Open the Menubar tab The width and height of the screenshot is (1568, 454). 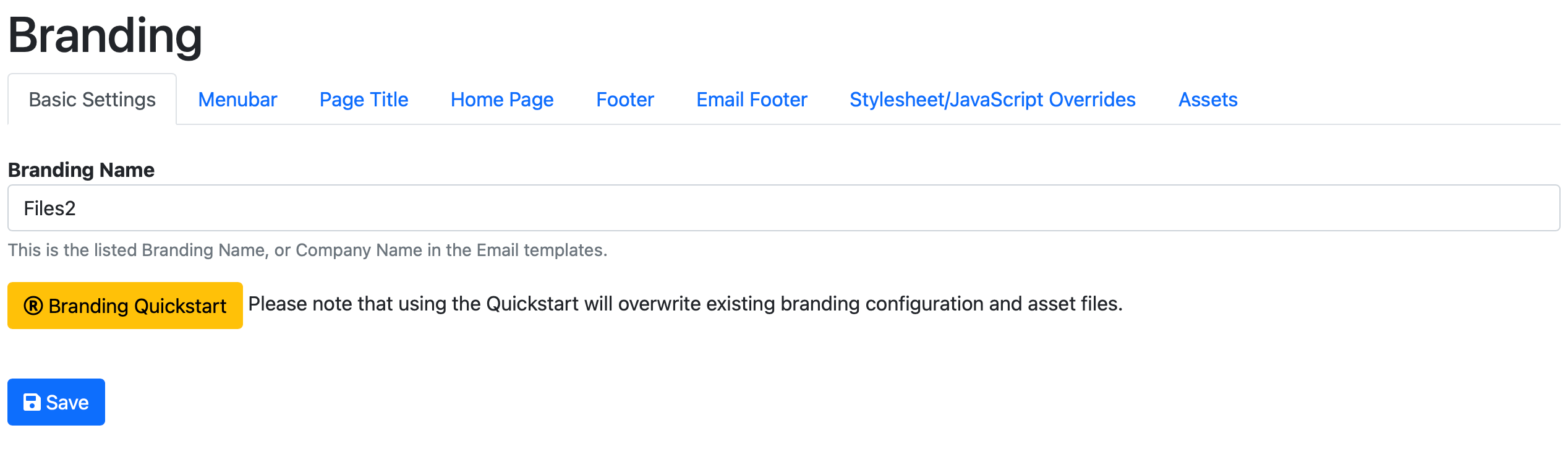[x=237, y=100]
